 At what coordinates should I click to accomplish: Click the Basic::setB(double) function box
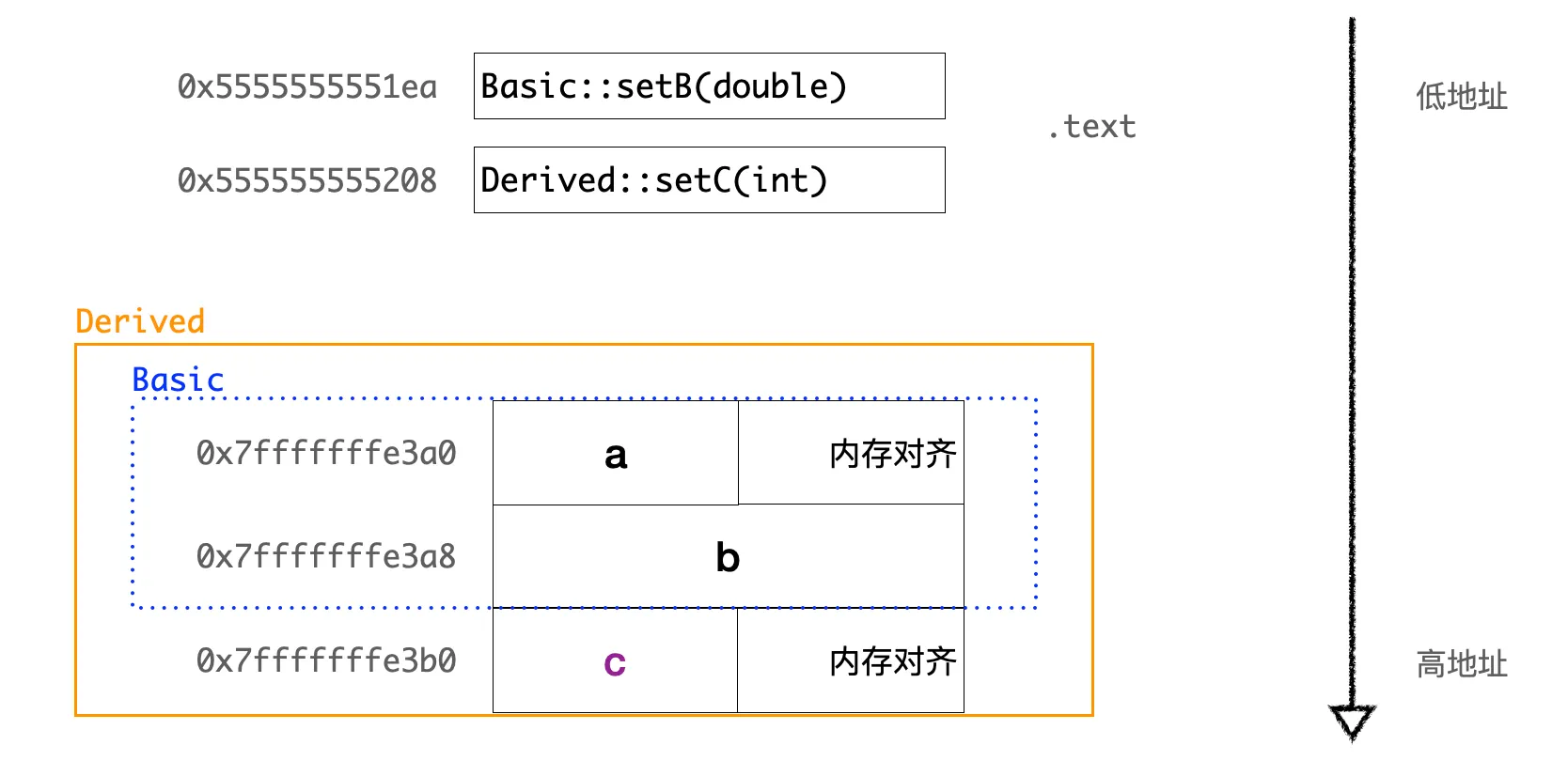click(x=709, y=86)
